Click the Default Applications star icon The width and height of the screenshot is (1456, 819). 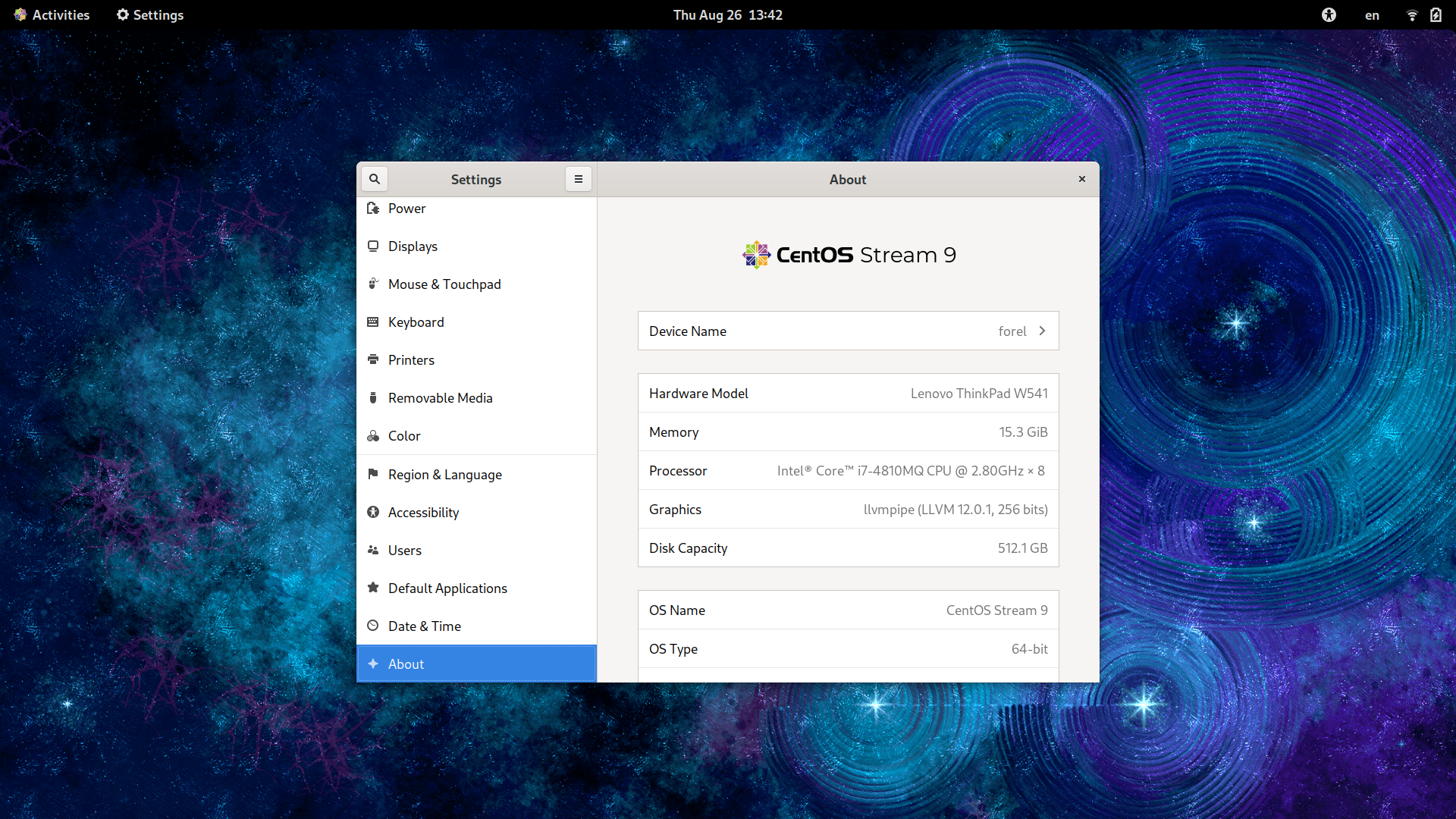coord(373,588)
